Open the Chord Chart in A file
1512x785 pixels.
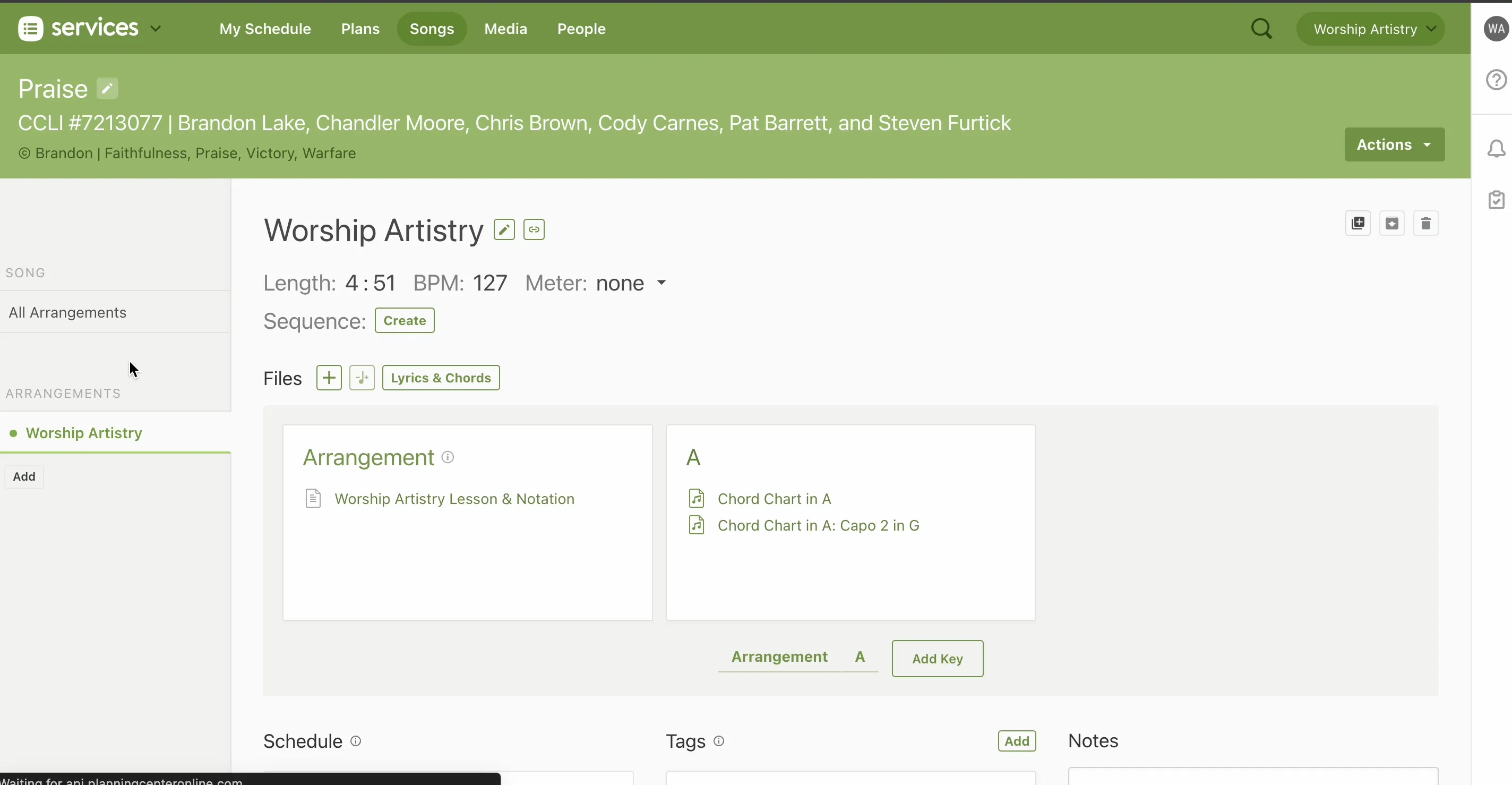point(774,499)
